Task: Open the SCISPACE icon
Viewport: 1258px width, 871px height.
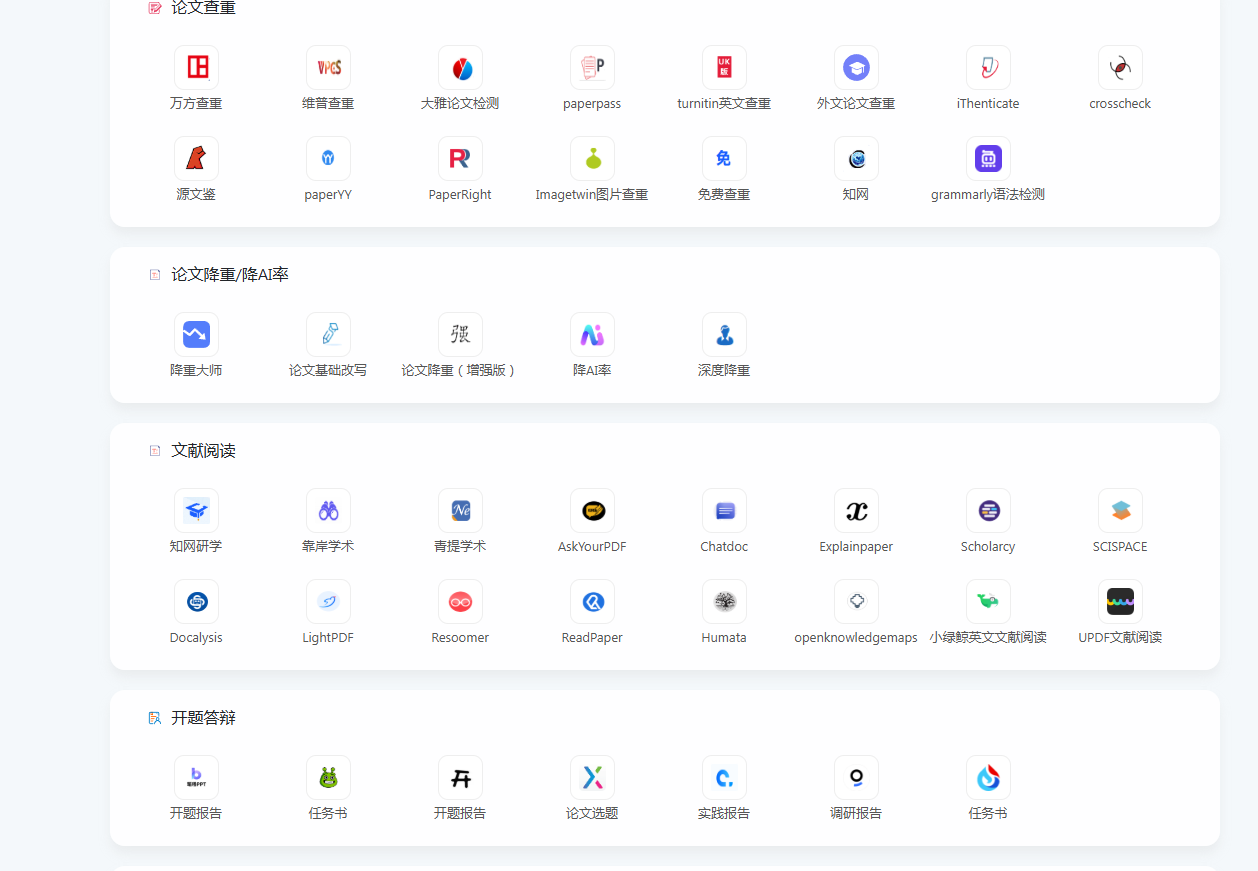Action: (x=1120, y=510)
